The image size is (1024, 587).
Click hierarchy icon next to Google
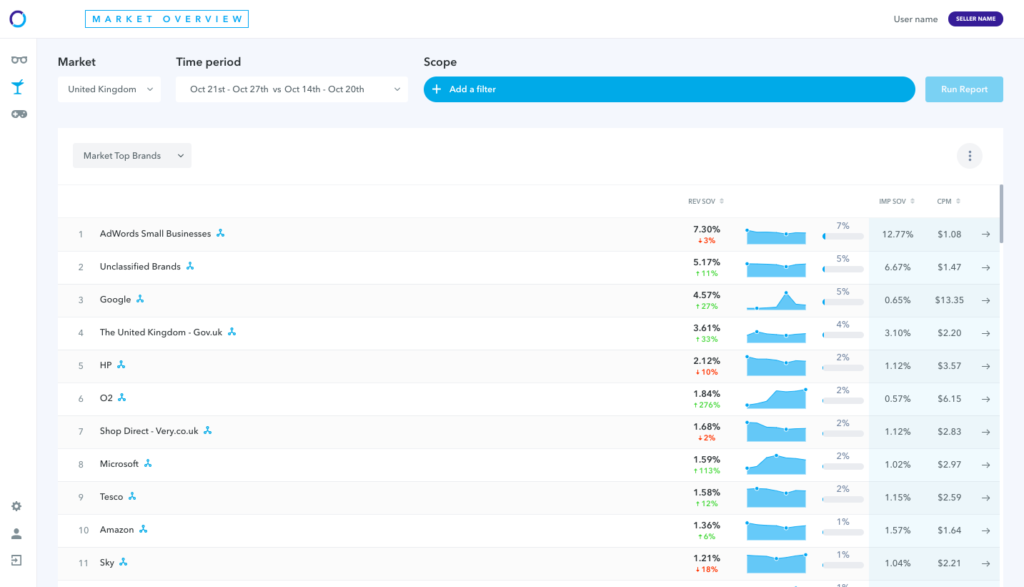click(x=140, y=299)
